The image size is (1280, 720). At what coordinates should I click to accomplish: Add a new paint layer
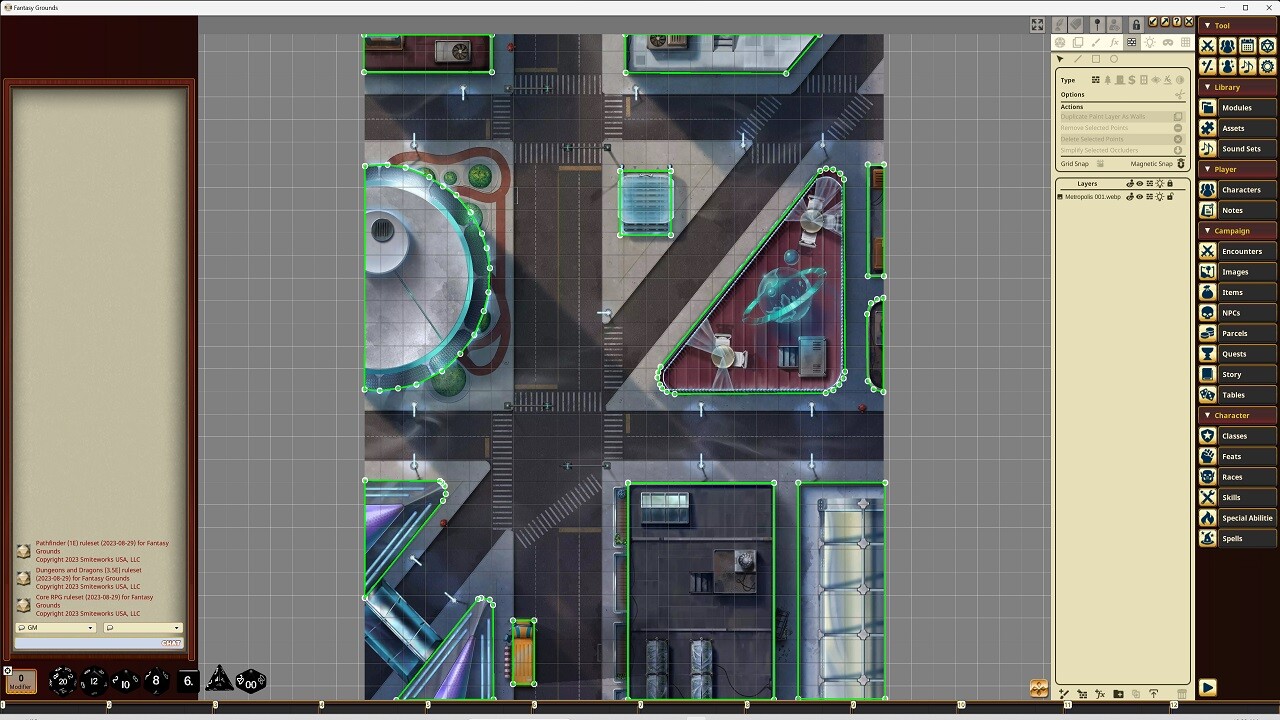1064,694
